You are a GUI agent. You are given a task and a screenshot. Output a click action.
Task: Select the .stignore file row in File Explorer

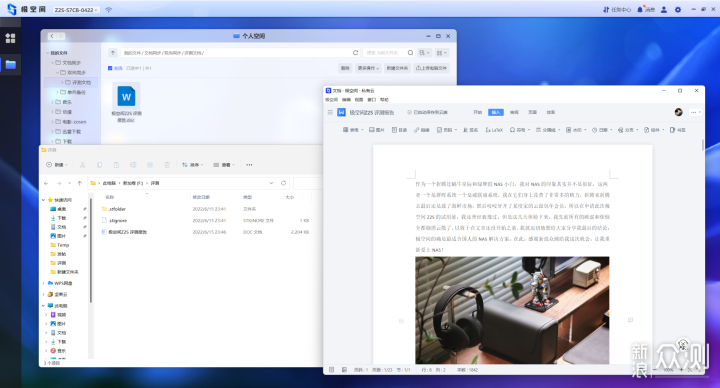point(205,220)
